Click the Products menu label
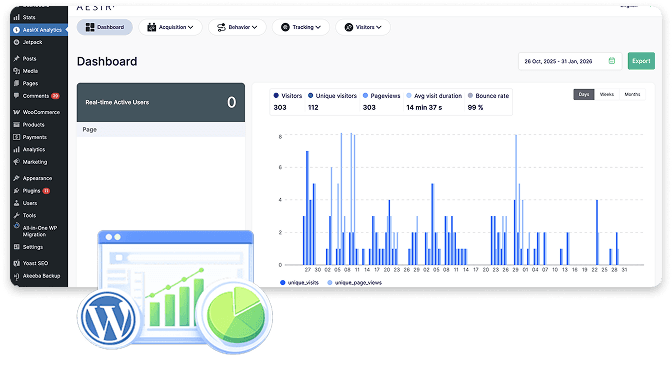The height and width of the screenshot is (371, 672). [x=33, y=125]
